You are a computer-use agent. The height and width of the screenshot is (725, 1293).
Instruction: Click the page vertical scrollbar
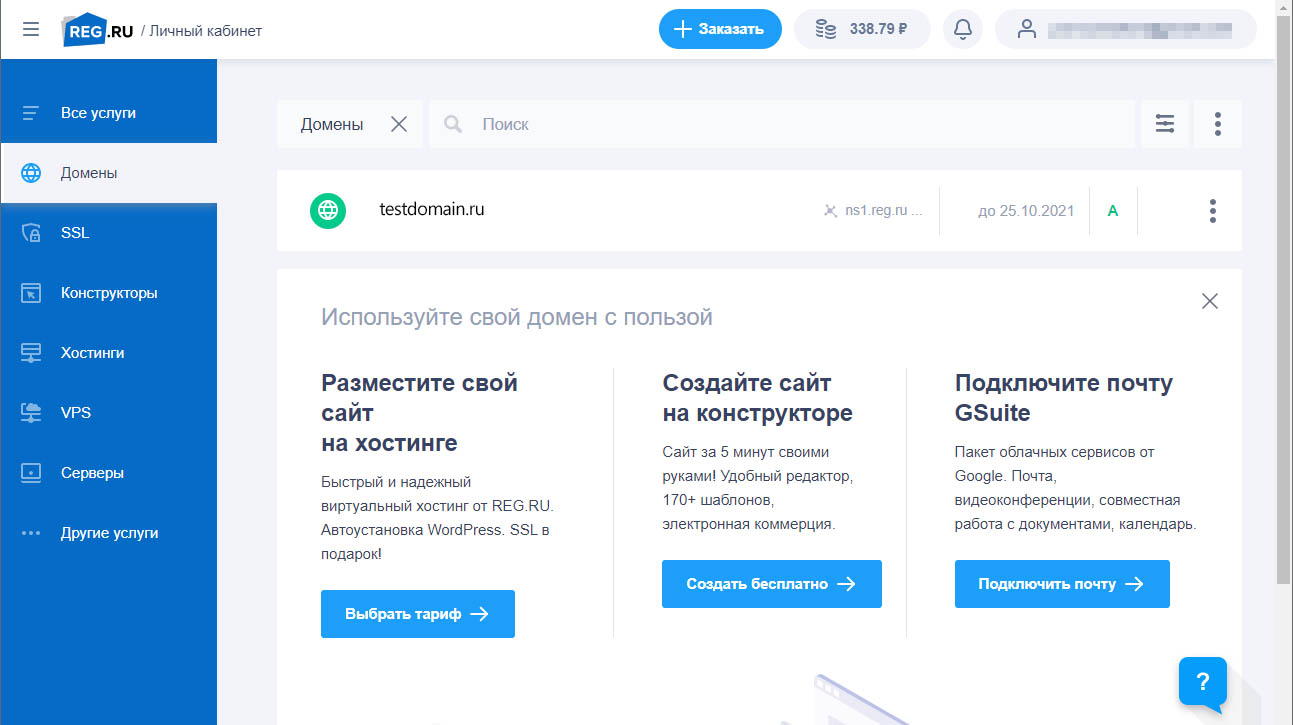pos(1284,300)
